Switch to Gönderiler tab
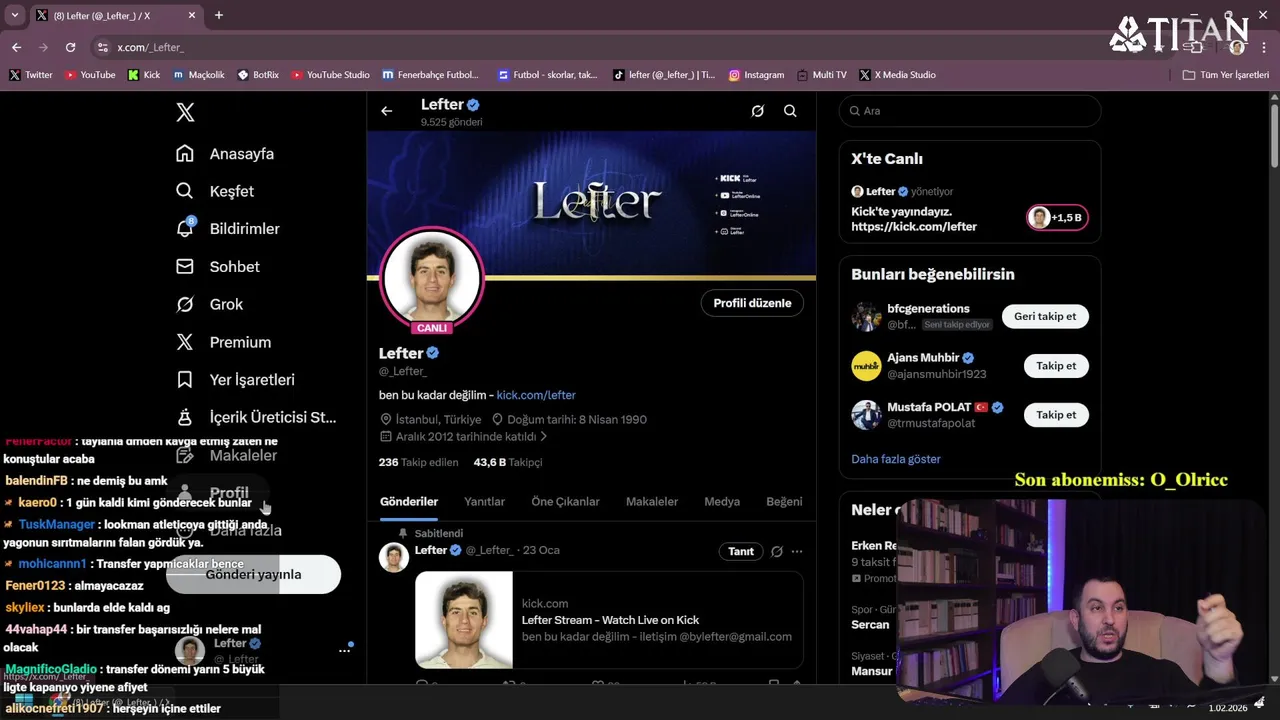 click(409, 502)
